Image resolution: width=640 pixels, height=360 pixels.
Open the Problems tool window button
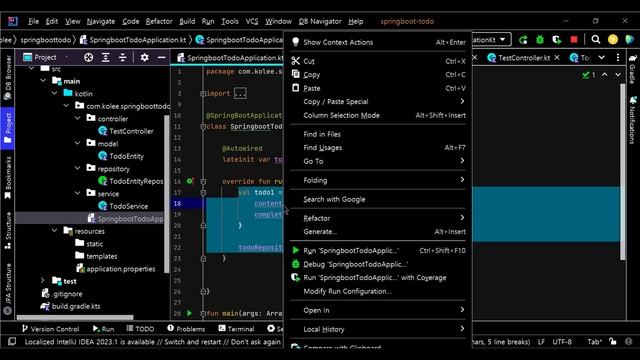[x=186, y=329]
